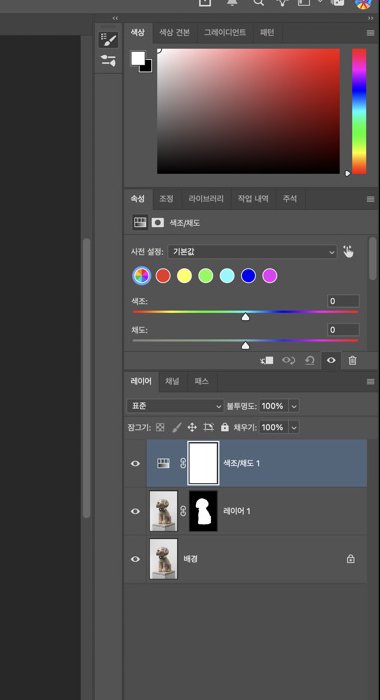Open the 채우기 fill arrow dropdown

(x=294, y=427)
